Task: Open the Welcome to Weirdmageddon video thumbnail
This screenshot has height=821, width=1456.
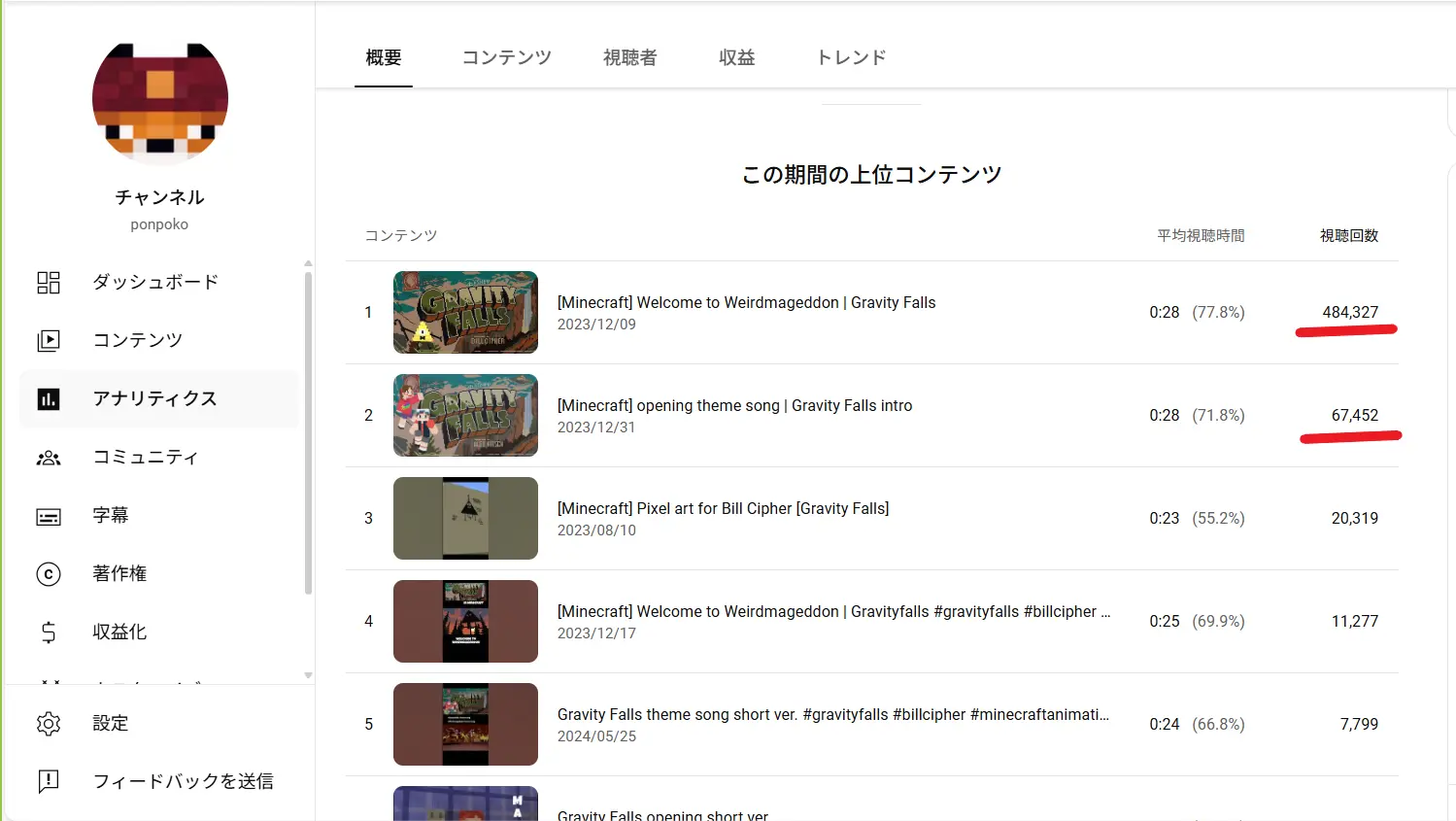Action: coord(465,313)
